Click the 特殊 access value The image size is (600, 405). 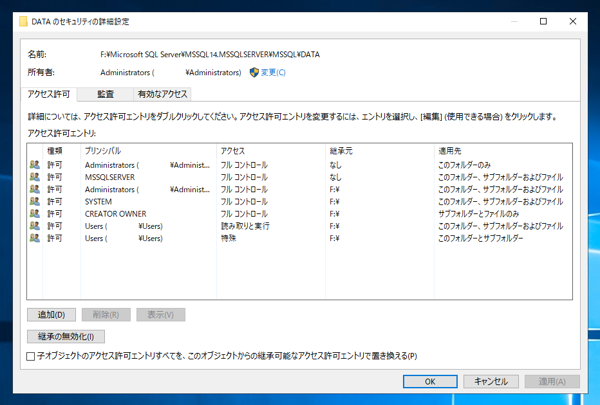point(228,238)
